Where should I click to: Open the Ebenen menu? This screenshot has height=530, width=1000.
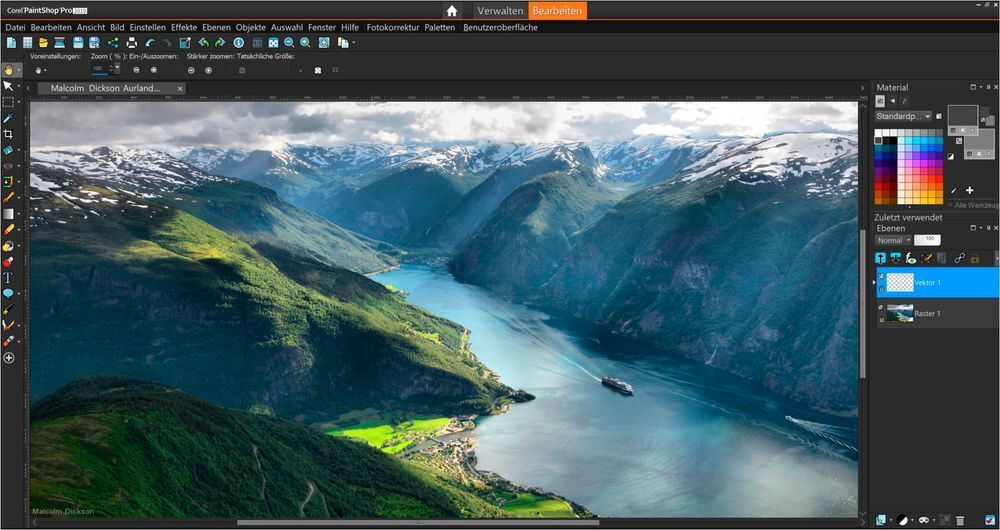[216, 27]
